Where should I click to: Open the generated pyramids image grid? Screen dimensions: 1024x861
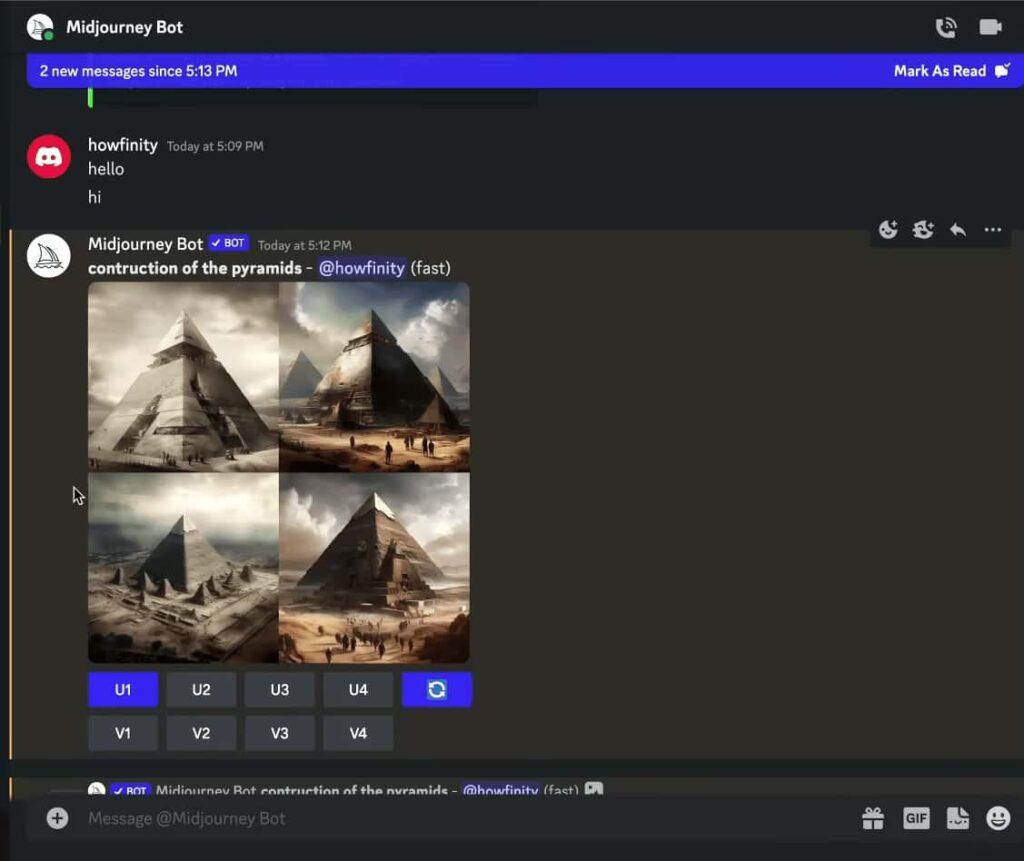click(279, 472)
